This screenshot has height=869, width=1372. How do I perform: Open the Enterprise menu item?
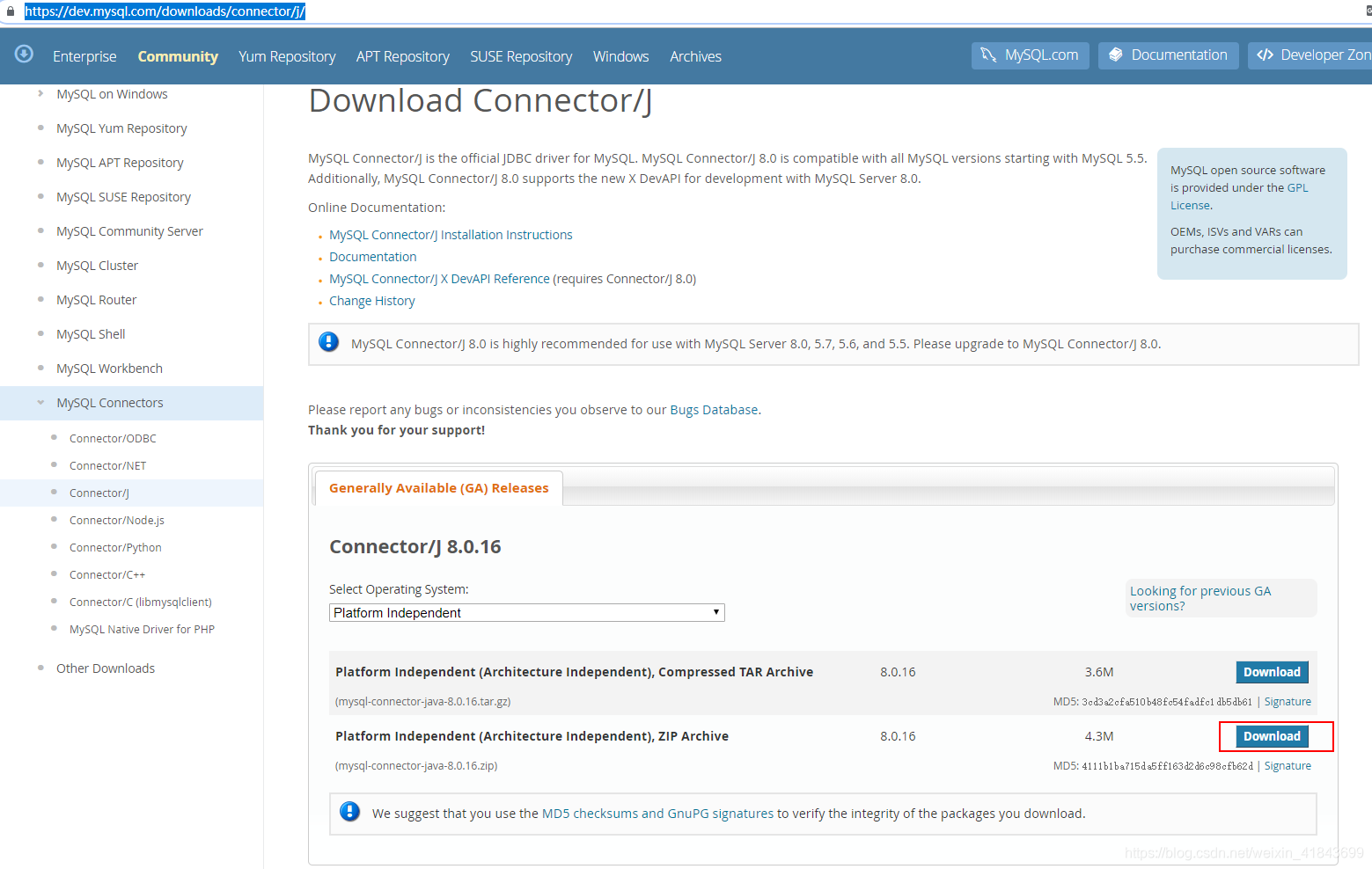pyautogui.click(x=84, y=56)
